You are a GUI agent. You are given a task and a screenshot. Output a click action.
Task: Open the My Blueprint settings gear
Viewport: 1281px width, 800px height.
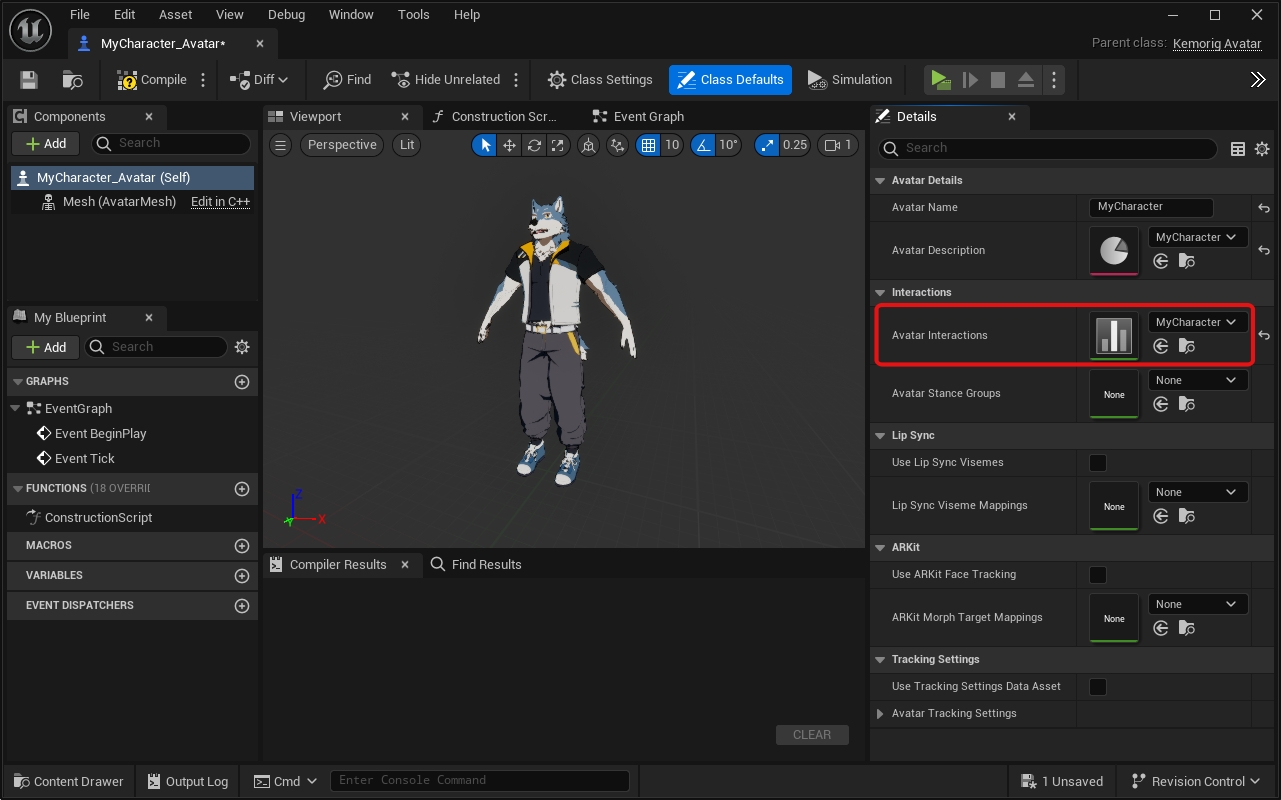241,347
